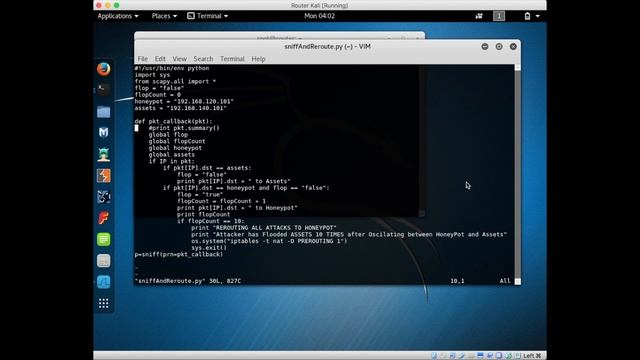The image size is (640, 360).
Task: Click the 'global honeypot' line
Action: pyautogui.click(x=175, y=148)
